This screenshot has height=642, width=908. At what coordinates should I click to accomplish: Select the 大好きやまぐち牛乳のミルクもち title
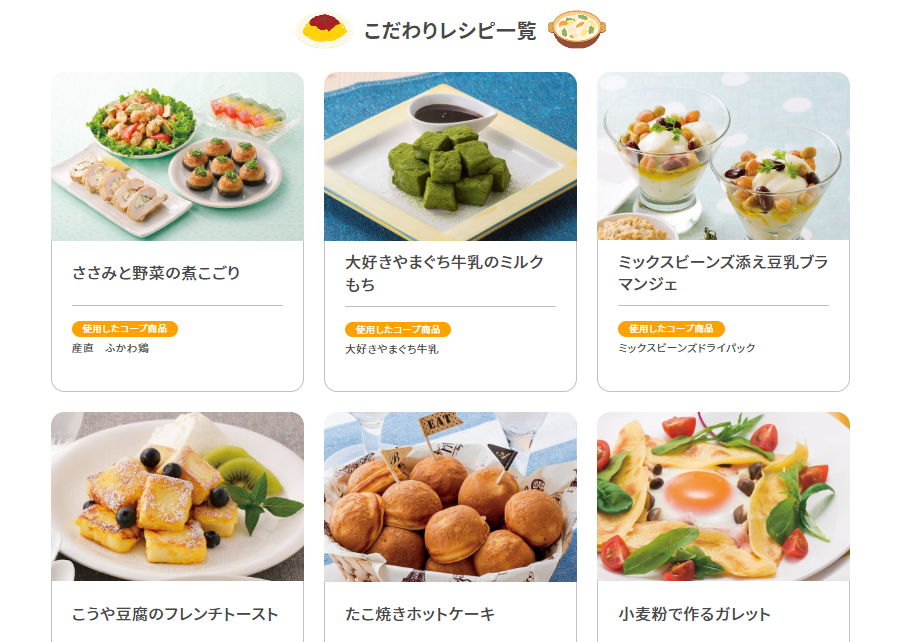444,273
